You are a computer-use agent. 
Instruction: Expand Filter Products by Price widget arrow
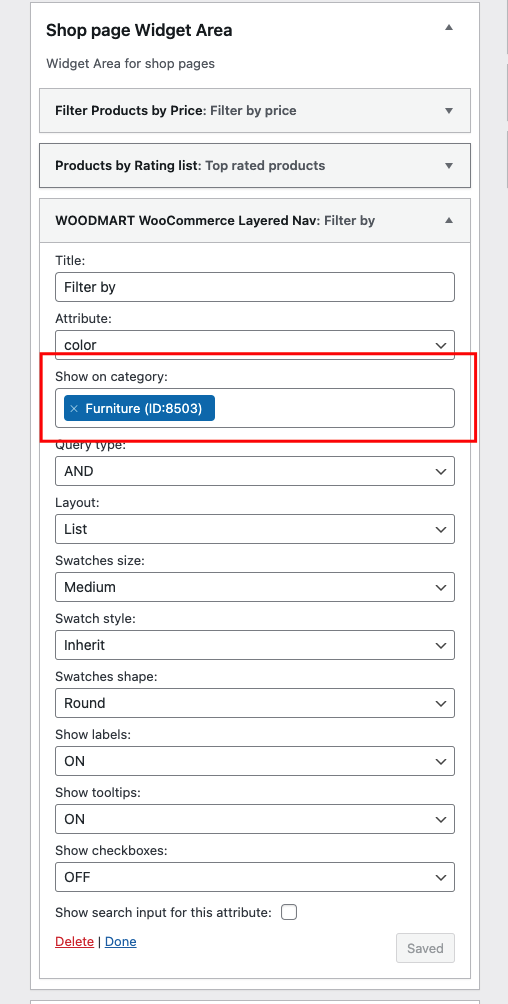tap(449, 111)
